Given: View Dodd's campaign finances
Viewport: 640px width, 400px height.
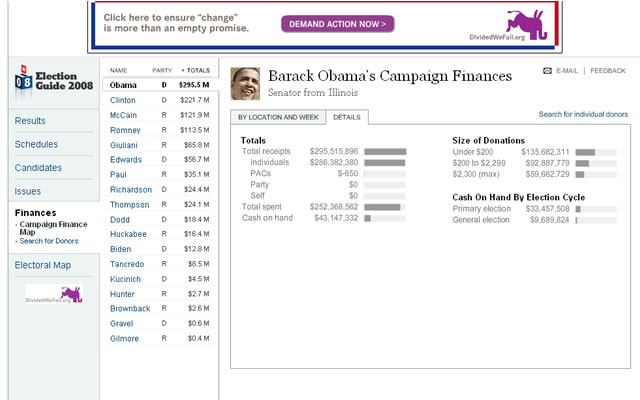Looking at the screenshot, I should pyautogui.click(x=120, y=220).
